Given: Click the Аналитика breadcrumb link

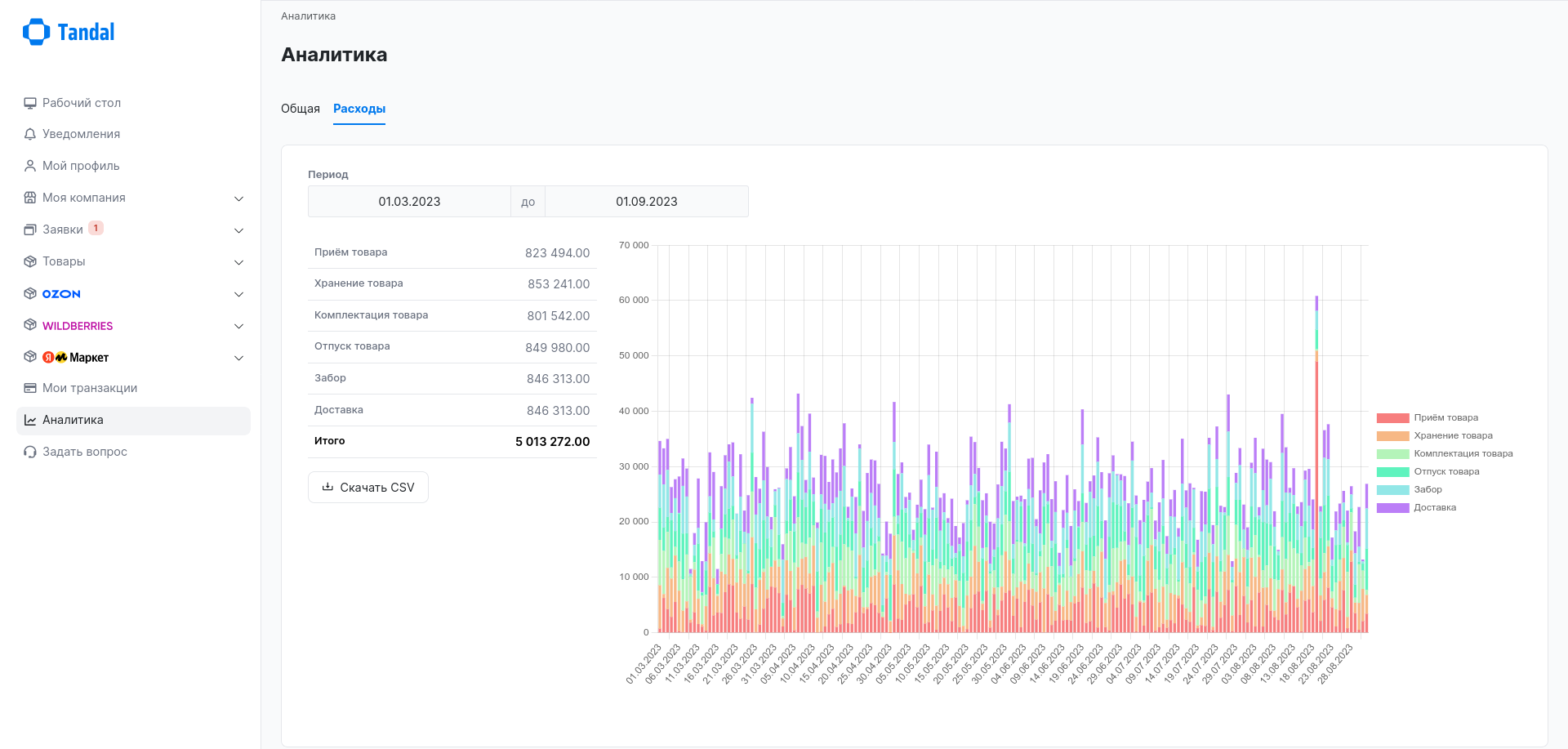Looking at the screenshot, I should [308, 16].
